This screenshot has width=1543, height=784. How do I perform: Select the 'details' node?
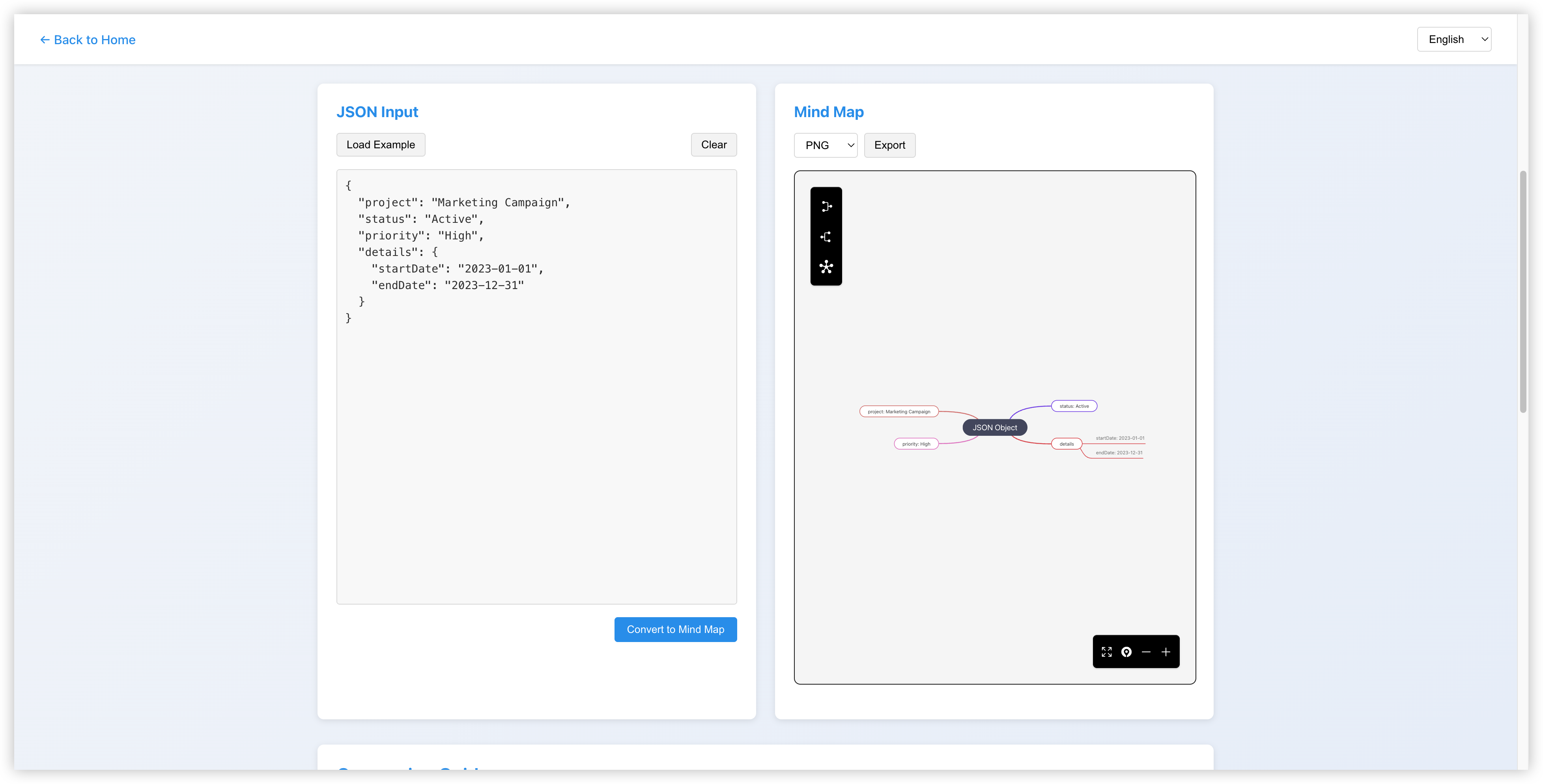click(x=1066, y=444)
